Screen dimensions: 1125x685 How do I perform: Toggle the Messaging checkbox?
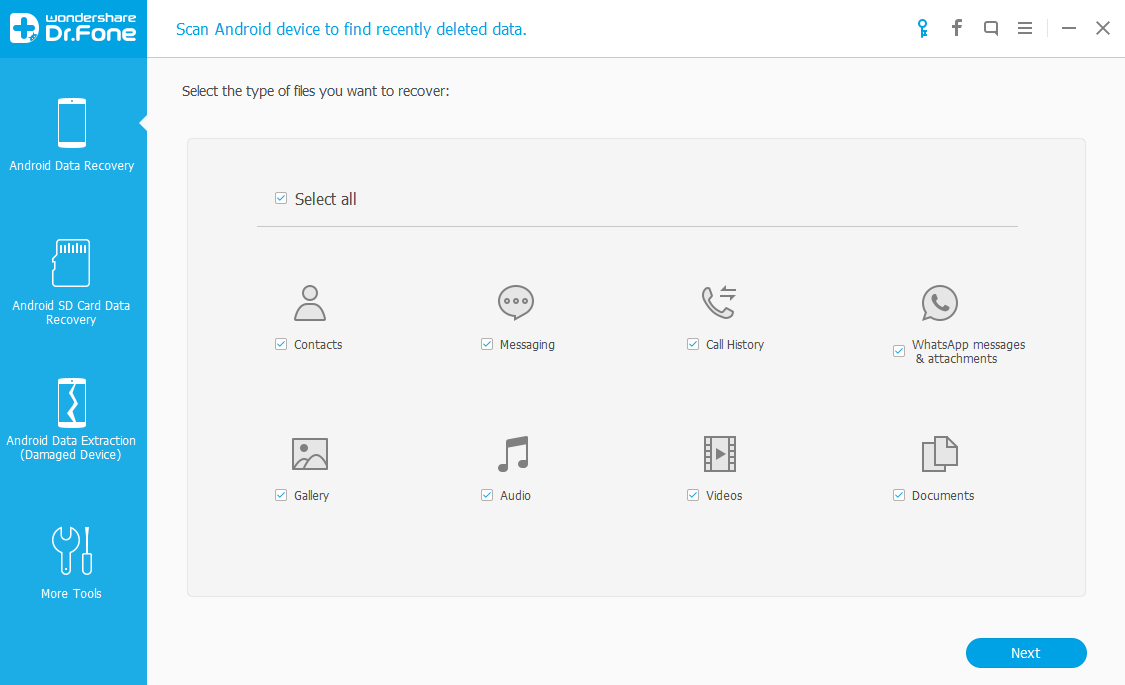click(487, 344)
